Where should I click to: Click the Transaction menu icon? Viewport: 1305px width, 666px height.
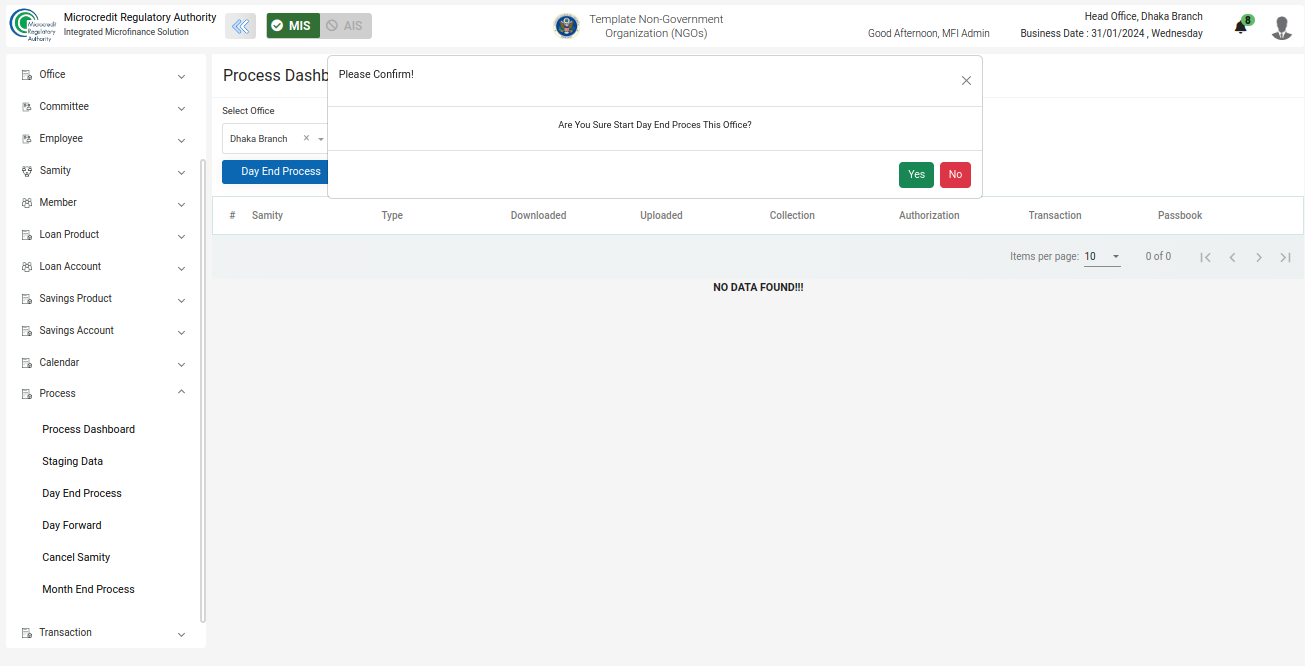coord(27,633)
